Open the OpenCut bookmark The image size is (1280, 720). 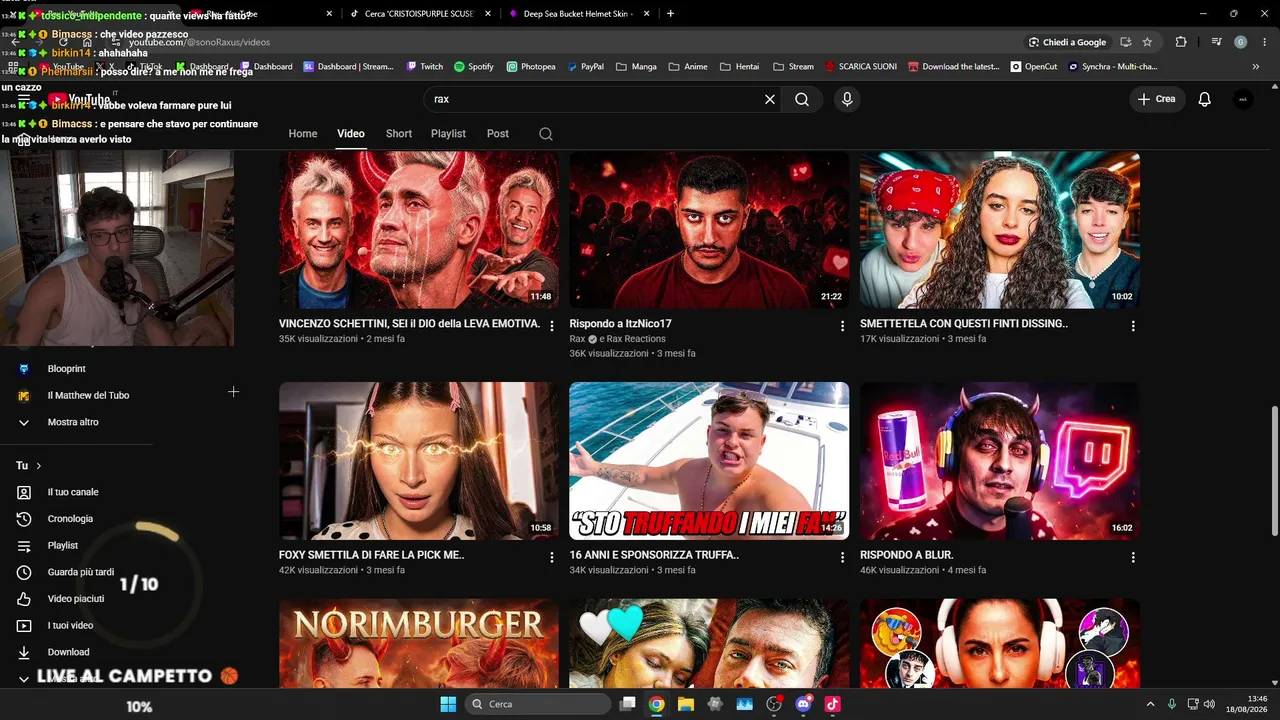[x=1034, y=67]
